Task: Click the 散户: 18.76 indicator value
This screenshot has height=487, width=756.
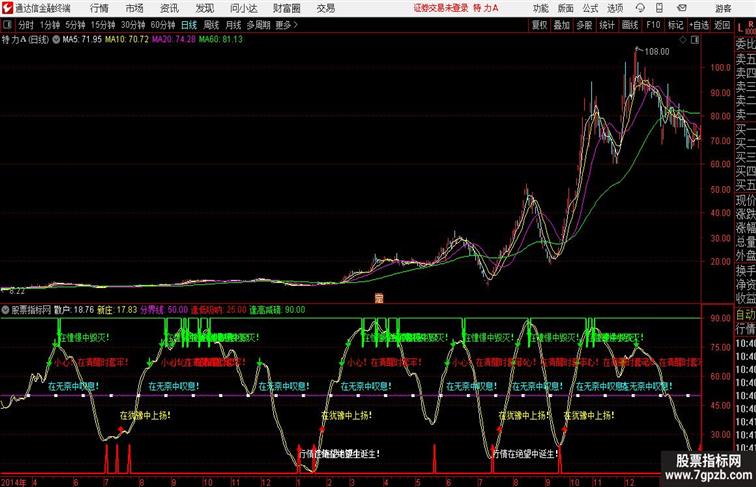Action: (74, 310)
